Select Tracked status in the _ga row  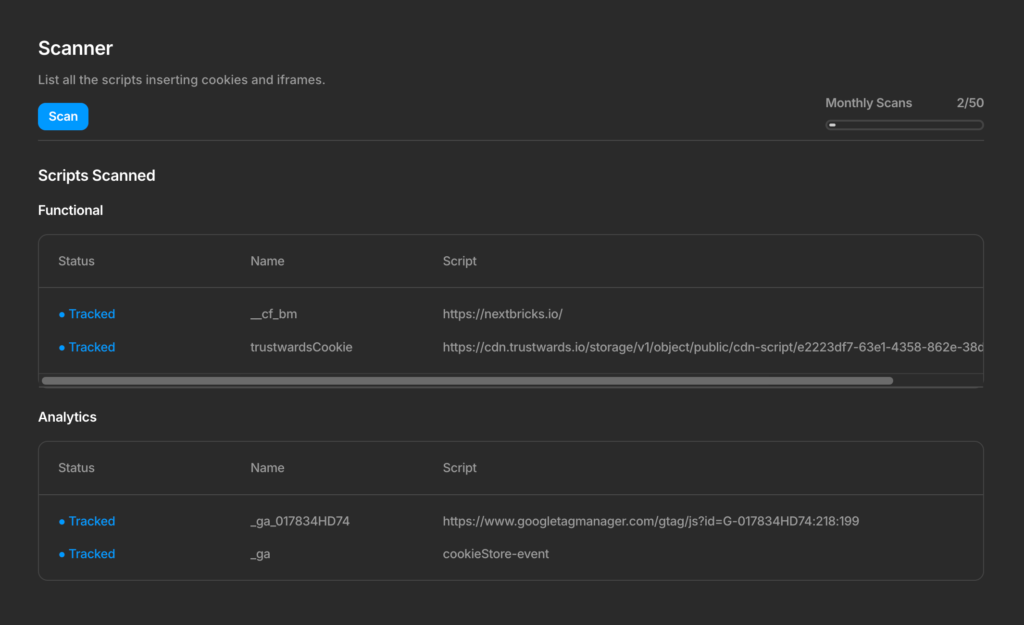coord(91,554)
